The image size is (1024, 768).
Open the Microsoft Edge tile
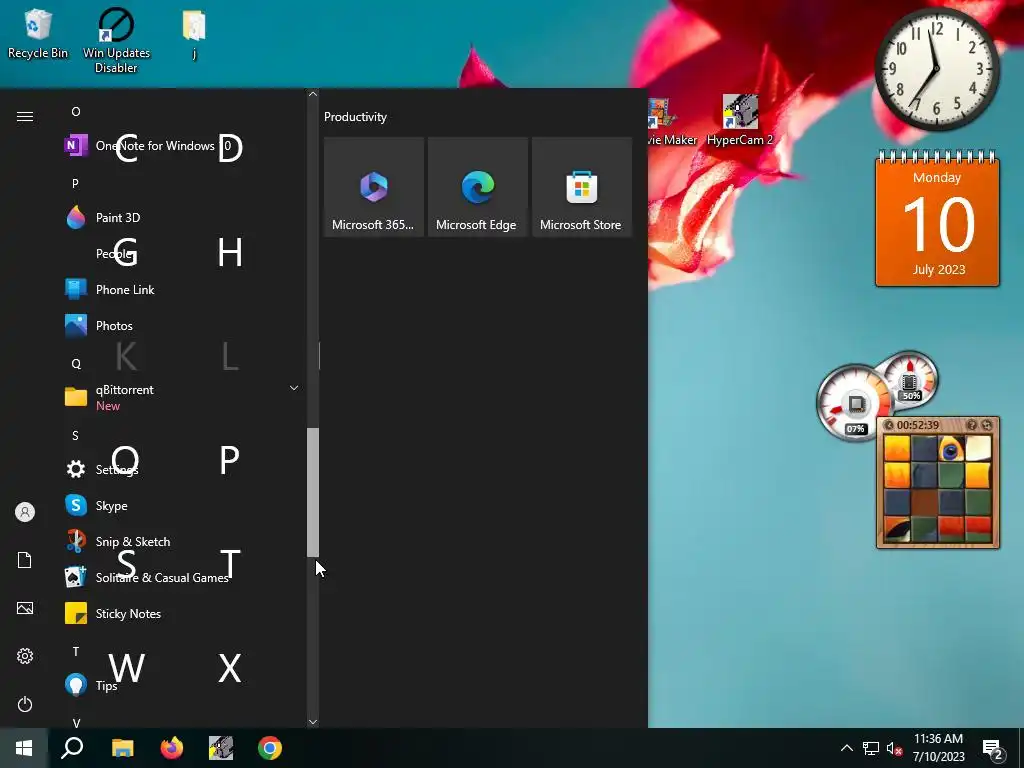click(477, 187)
